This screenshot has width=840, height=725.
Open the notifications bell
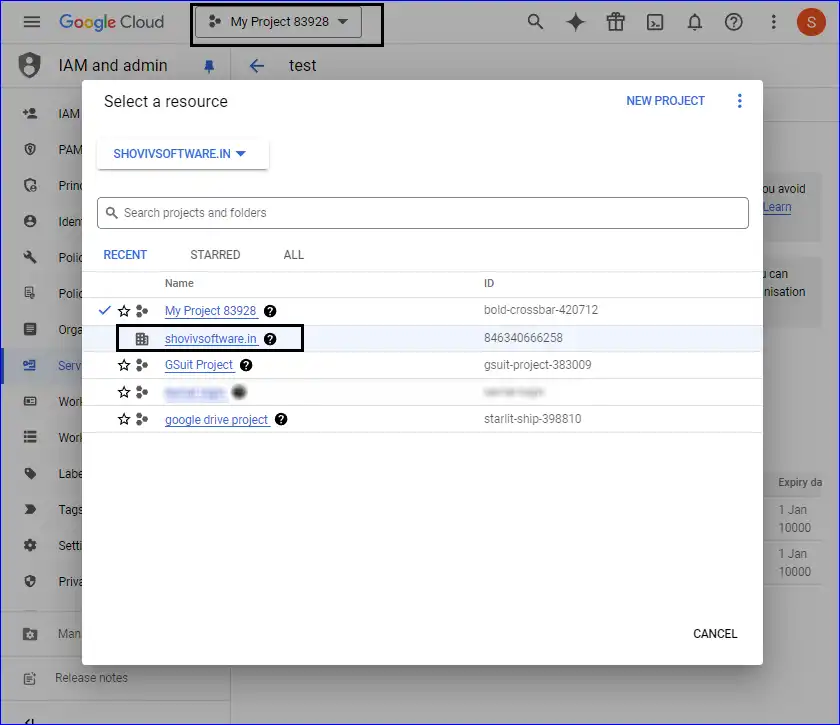(695, 22)
